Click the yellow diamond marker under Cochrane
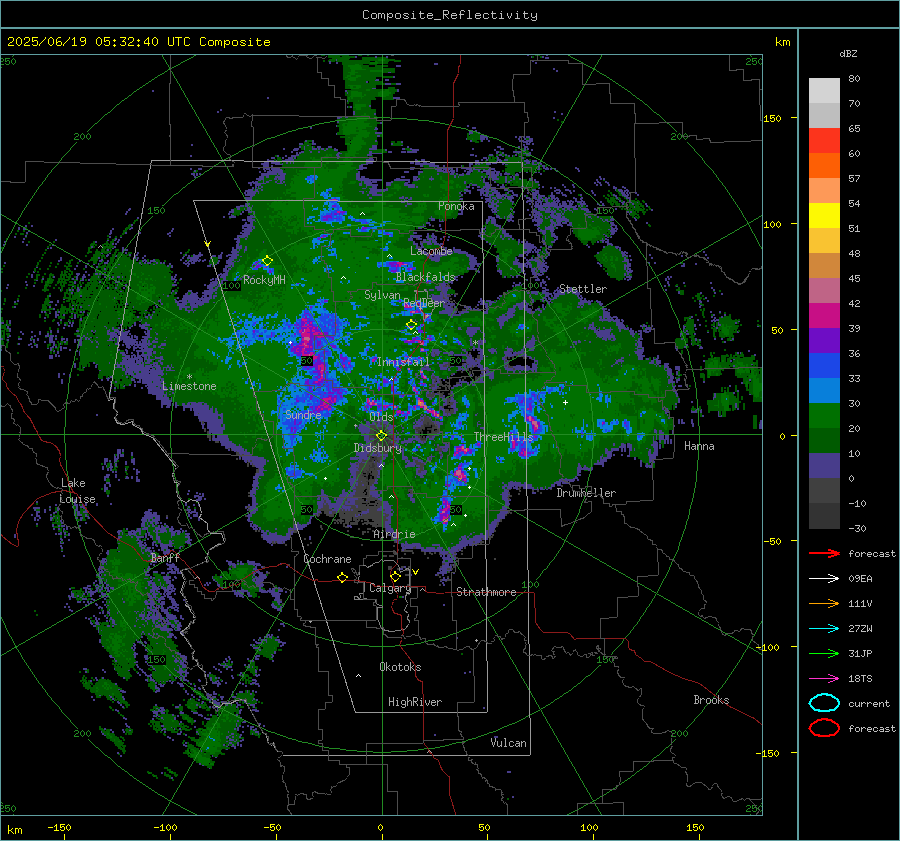Screen dimensions: 900x841 [342, 577]
